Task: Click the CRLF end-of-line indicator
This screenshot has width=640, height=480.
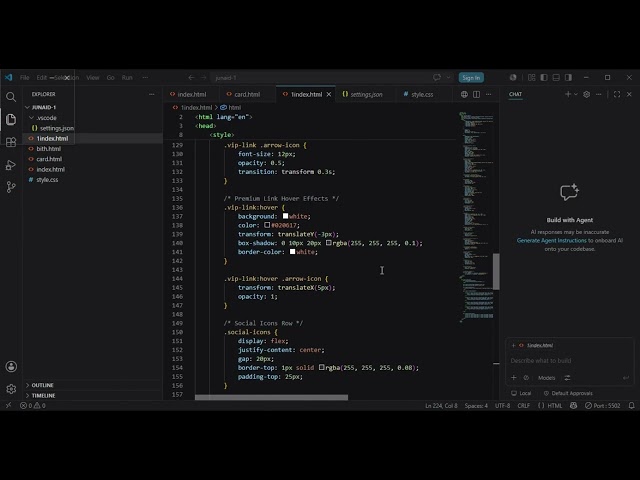Action: tap(524, 405)
